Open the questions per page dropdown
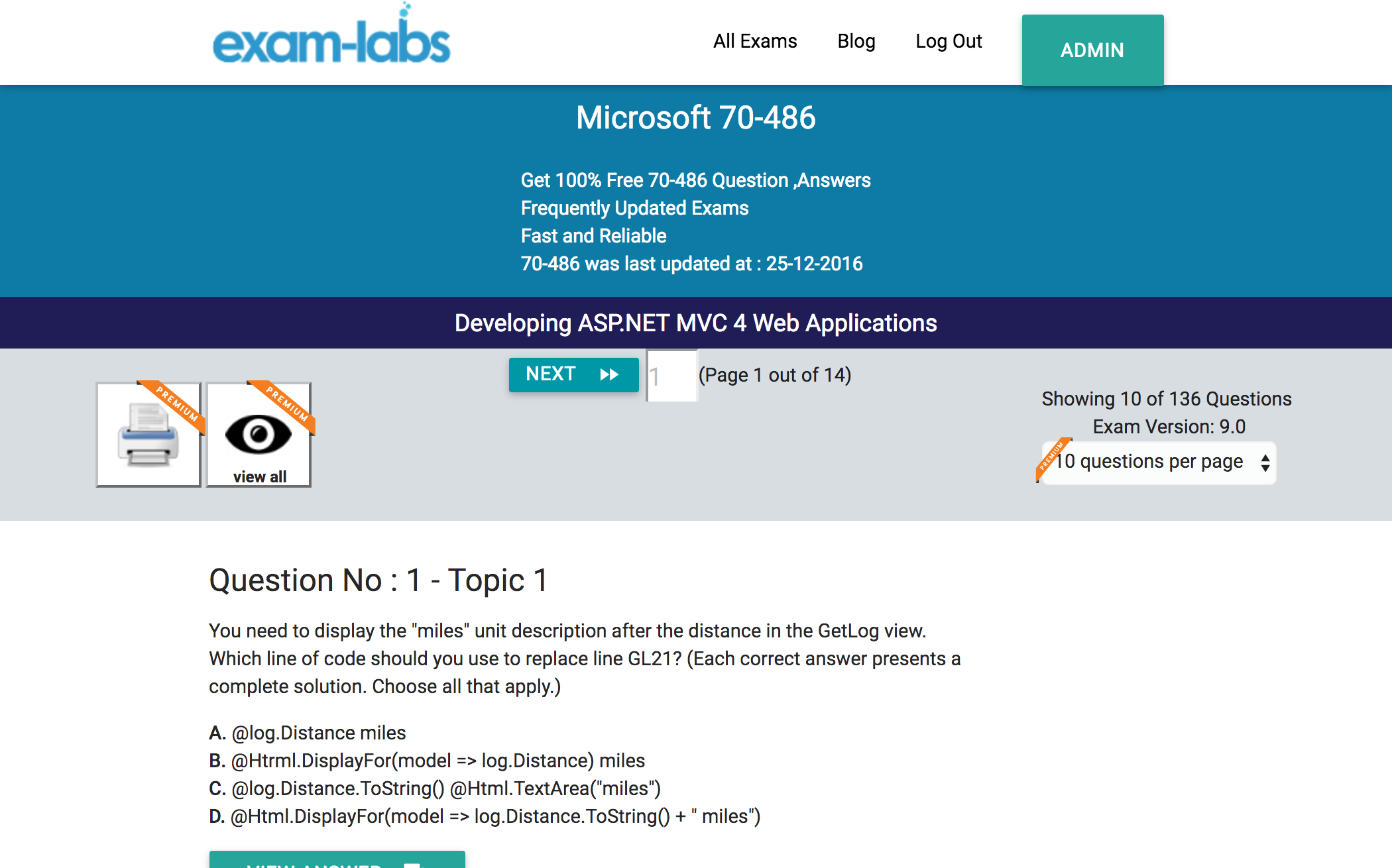The height and width of the screenshot is (868, 1392). click(x=1158, y=462)
